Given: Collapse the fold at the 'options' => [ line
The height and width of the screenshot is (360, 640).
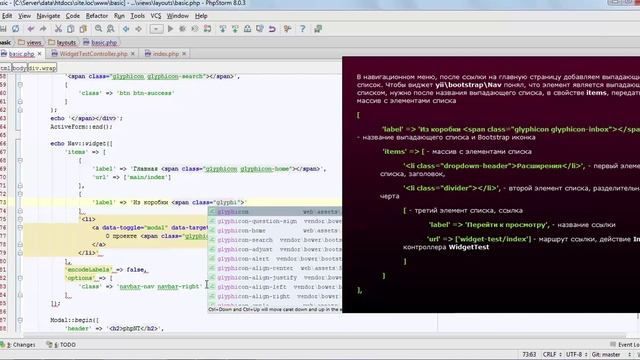Looking at the screenshot, I should (20, 278).
